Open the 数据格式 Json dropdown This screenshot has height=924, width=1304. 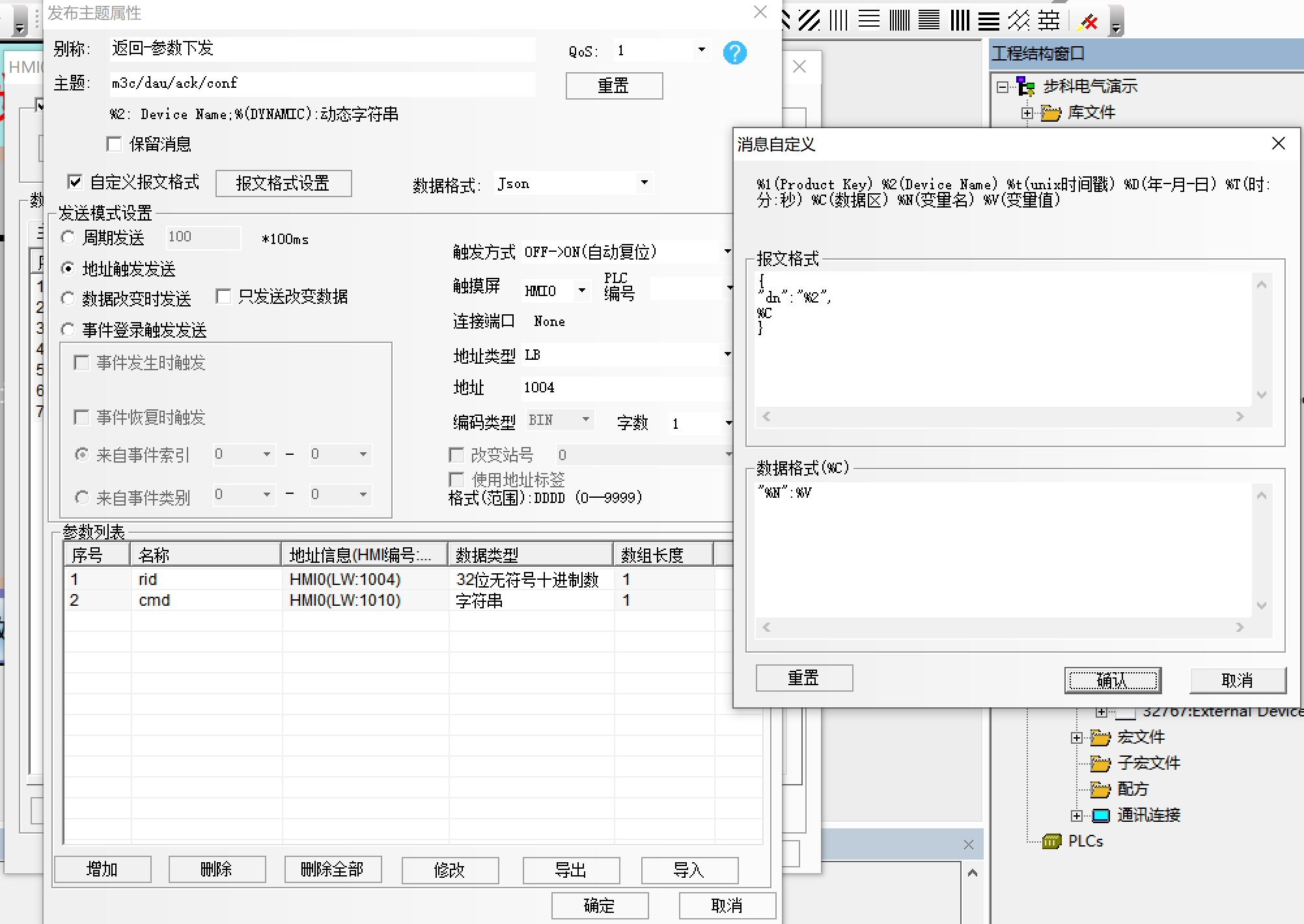644,183
